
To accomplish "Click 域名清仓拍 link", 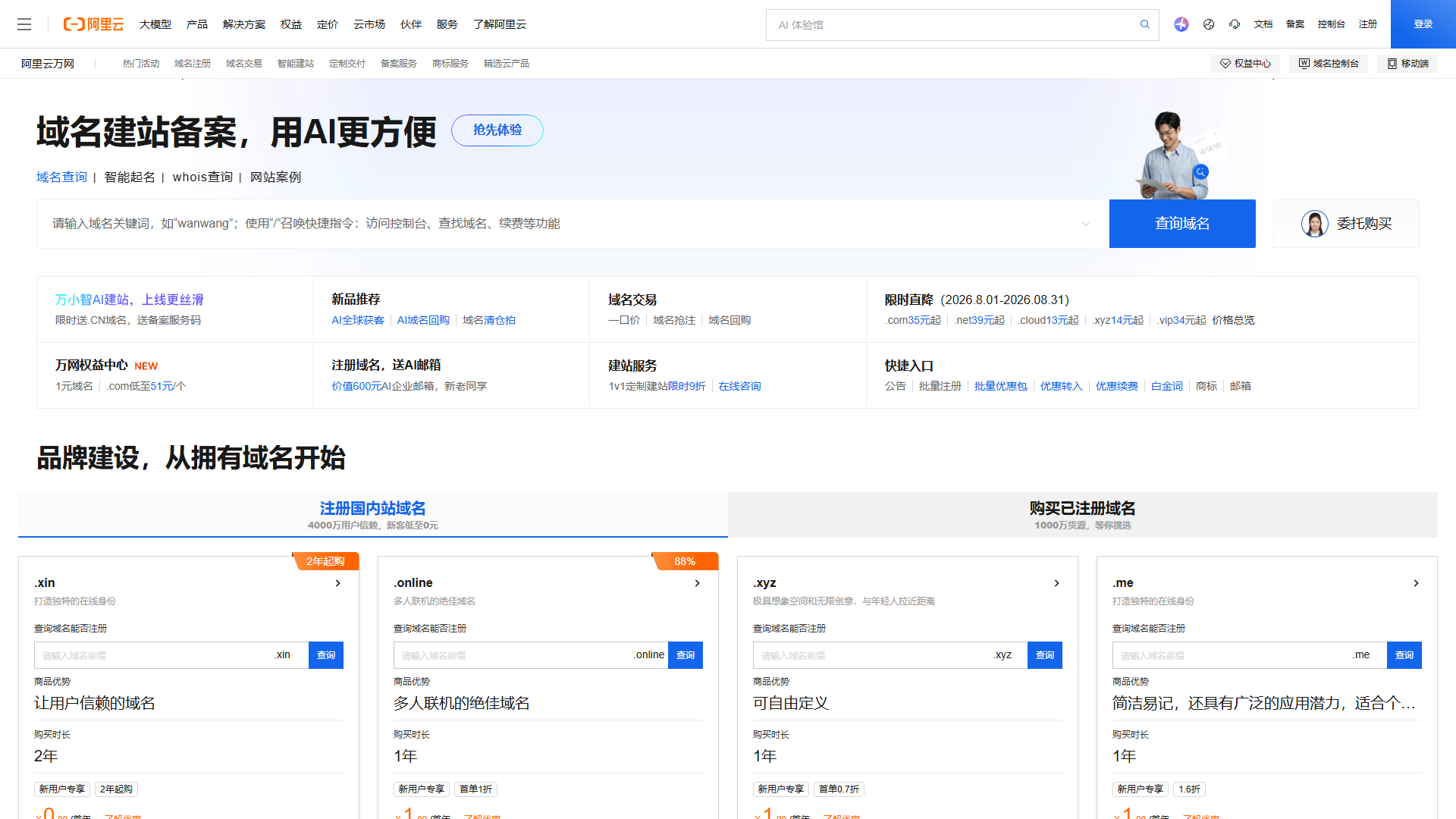I will coord(489,321).
